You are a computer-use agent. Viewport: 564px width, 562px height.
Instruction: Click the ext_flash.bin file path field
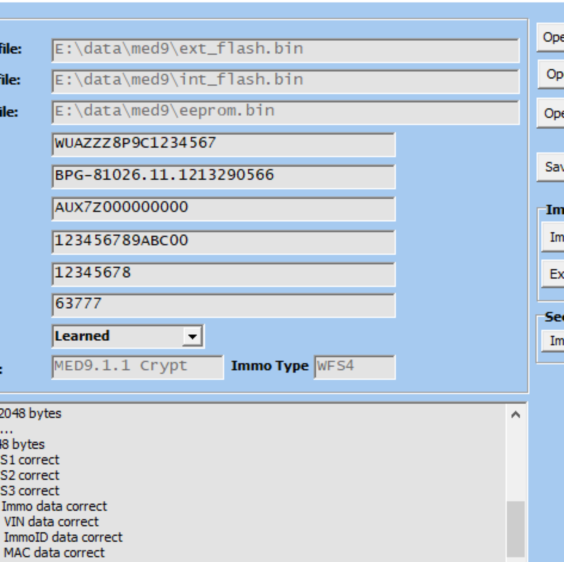click(286, 50)
